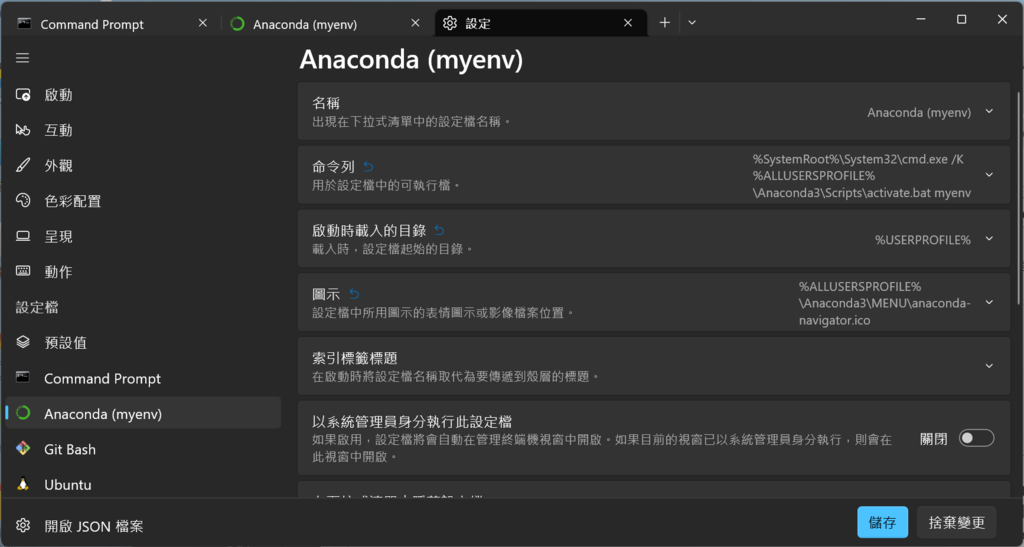Click the 外觀 appearance brush icon
Viewport: 1024px width, 547px height.
click(x=23, y=165)
